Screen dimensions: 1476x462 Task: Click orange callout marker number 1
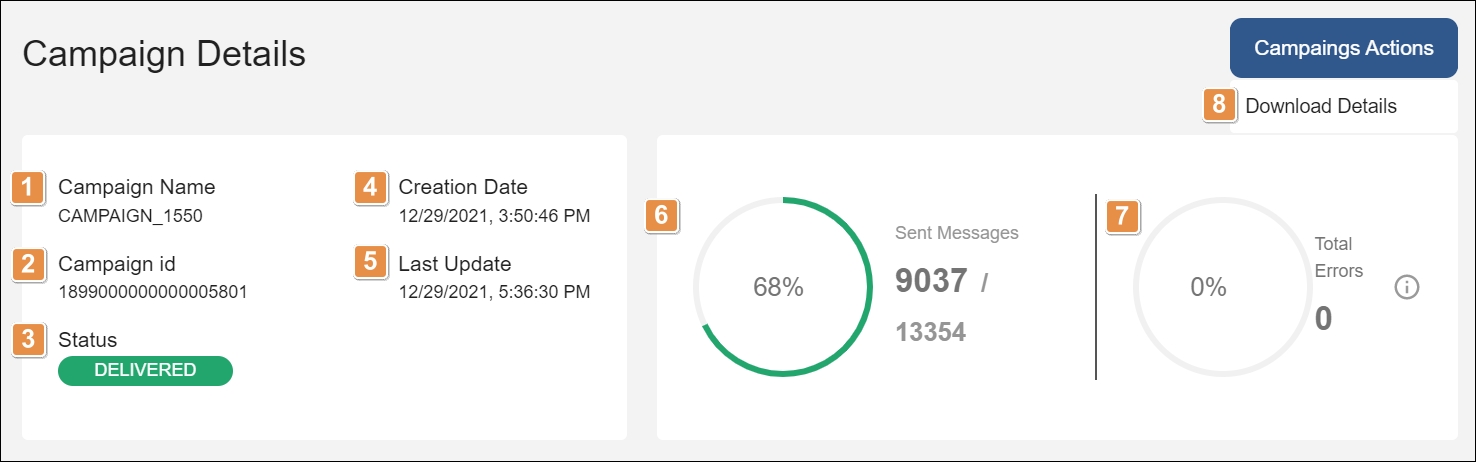(x=28, y=187)
